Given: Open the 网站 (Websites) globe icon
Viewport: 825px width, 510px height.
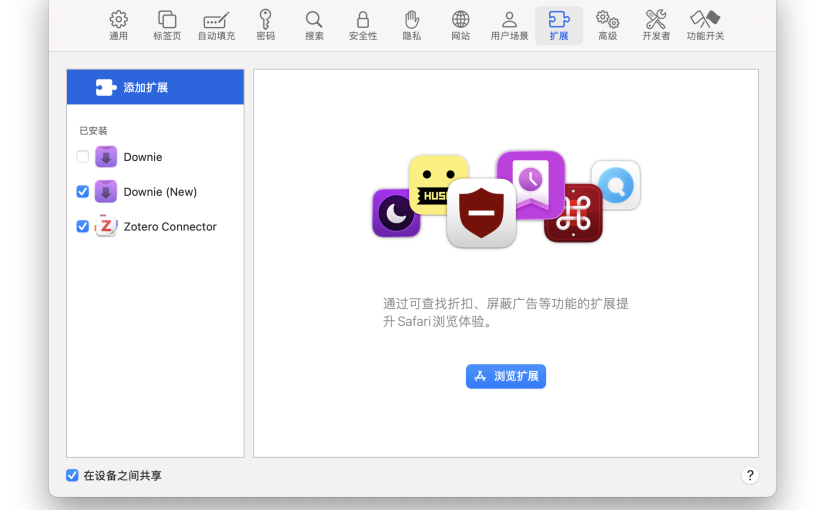Looking at the screenshot, I should click(x=460, y=25).
